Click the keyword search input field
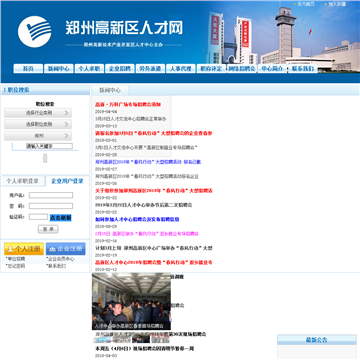 pyautogui.click(x=49, y=146)
